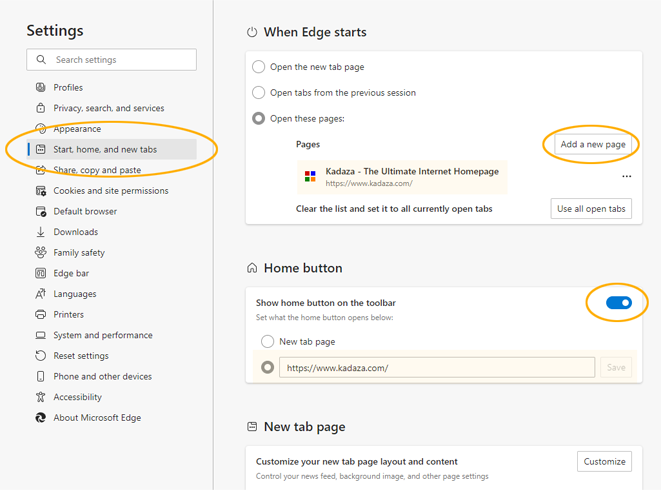The image size is (661, 490).
Task: Toggle Show home button on the toolbar
Action: [619, 302]
